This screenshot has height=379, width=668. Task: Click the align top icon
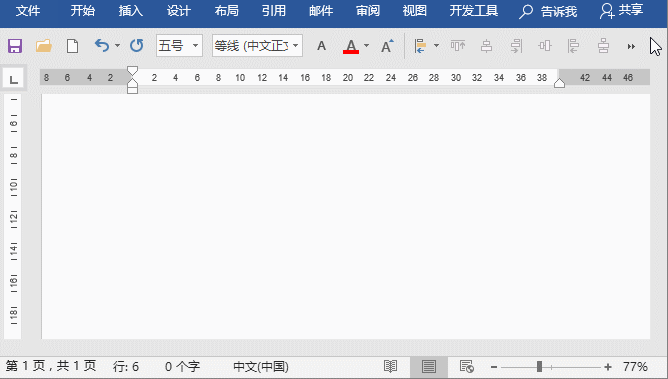click(458, 46)
